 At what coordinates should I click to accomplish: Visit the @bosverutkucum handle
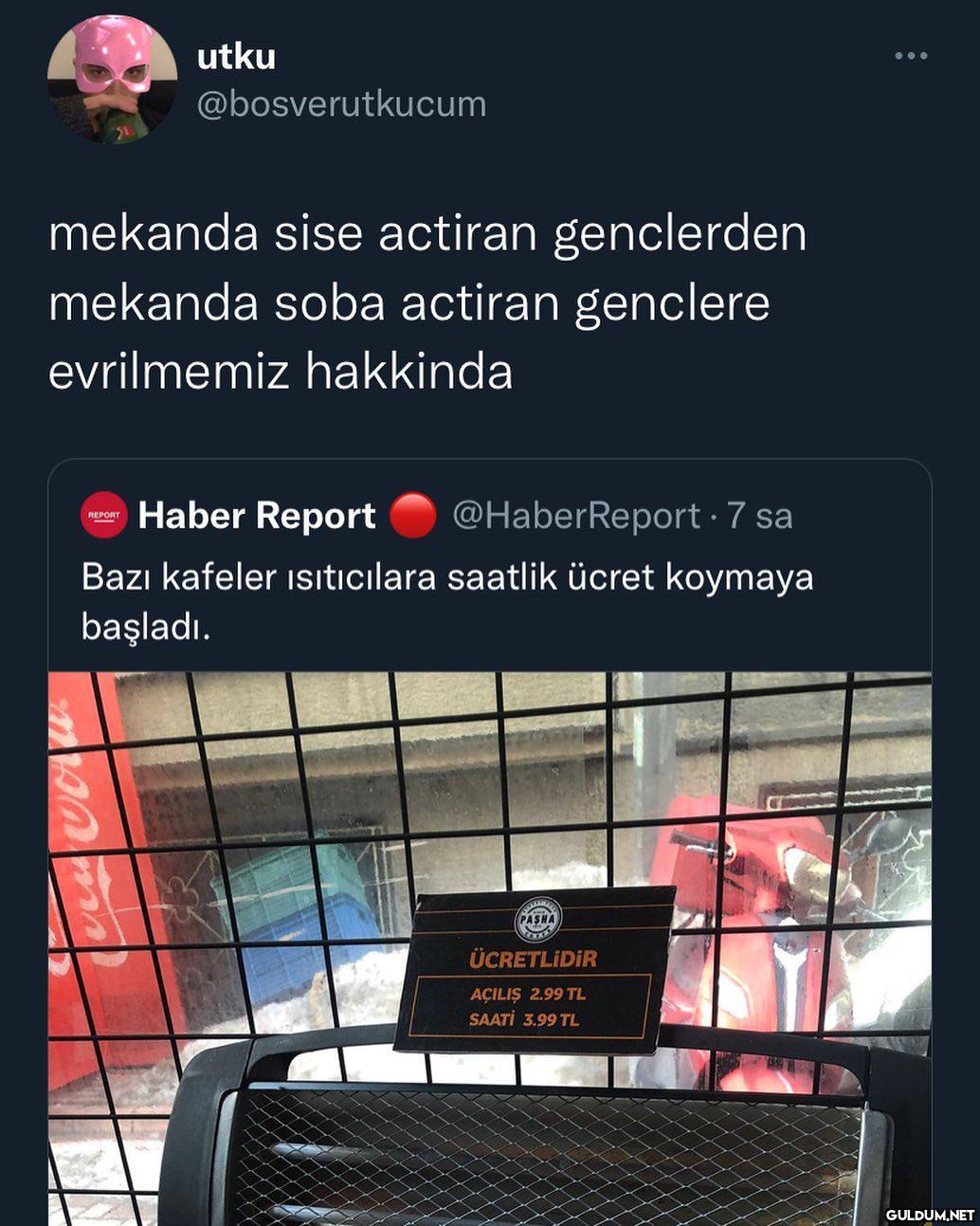[341, 103]
